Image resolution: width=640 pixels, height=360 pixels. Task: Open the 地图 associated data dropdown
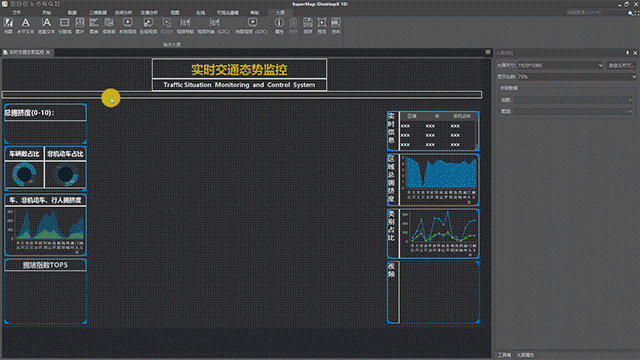click(573, 100)
